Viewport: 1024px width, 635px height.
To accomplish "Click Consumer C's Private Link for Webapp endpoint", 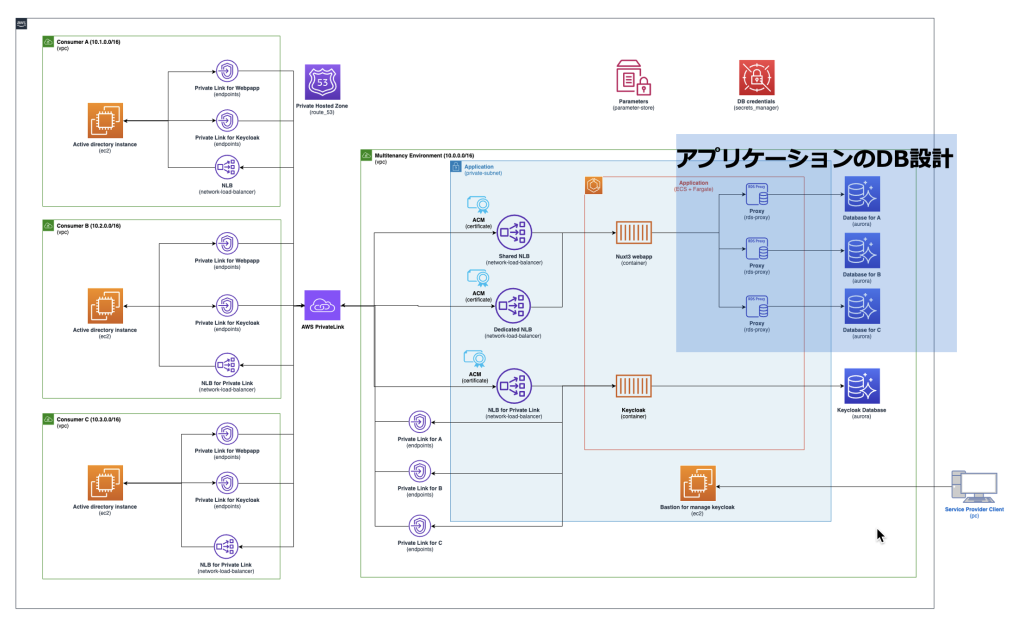I will [227, 434].
